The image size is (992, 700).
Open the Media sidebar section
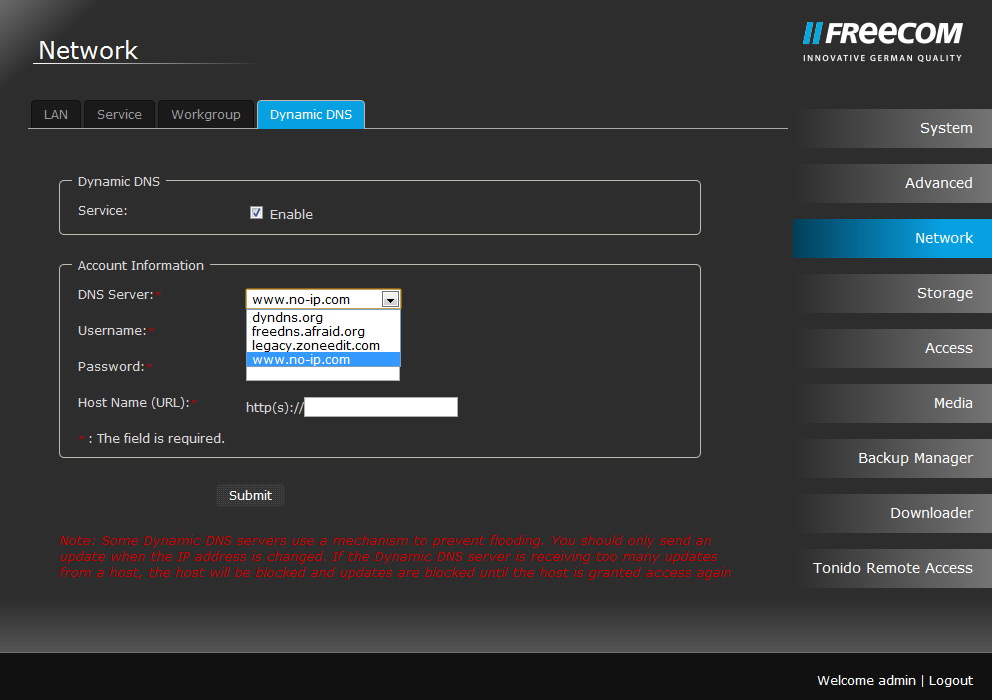click(893, 404)
